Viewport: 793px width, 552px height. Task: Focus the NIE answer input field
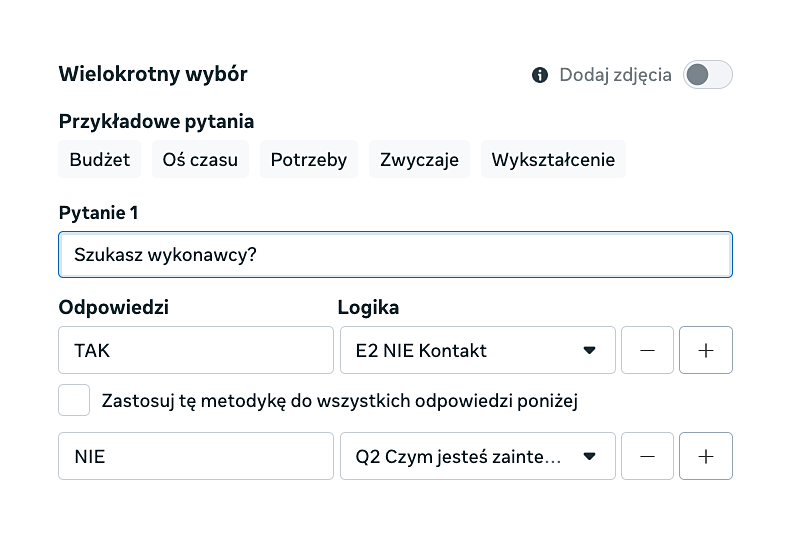[x=196, y=456]
